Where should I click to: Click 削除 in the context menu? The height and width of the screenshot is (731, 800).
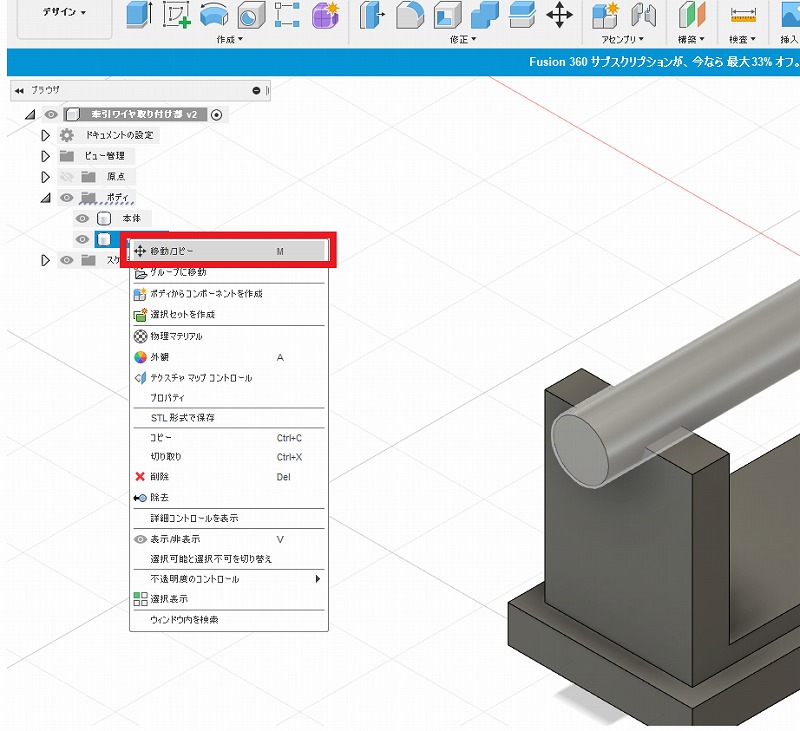[159, 477]
